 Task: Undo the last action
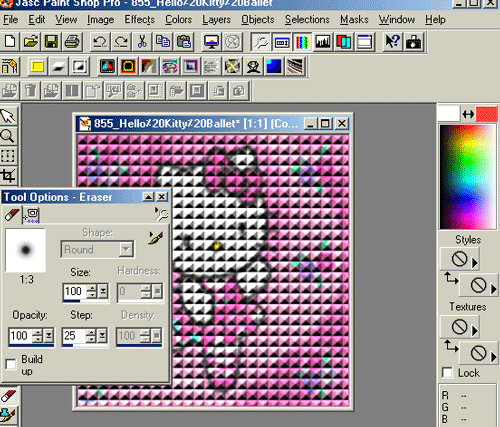(x=100, y=42)
